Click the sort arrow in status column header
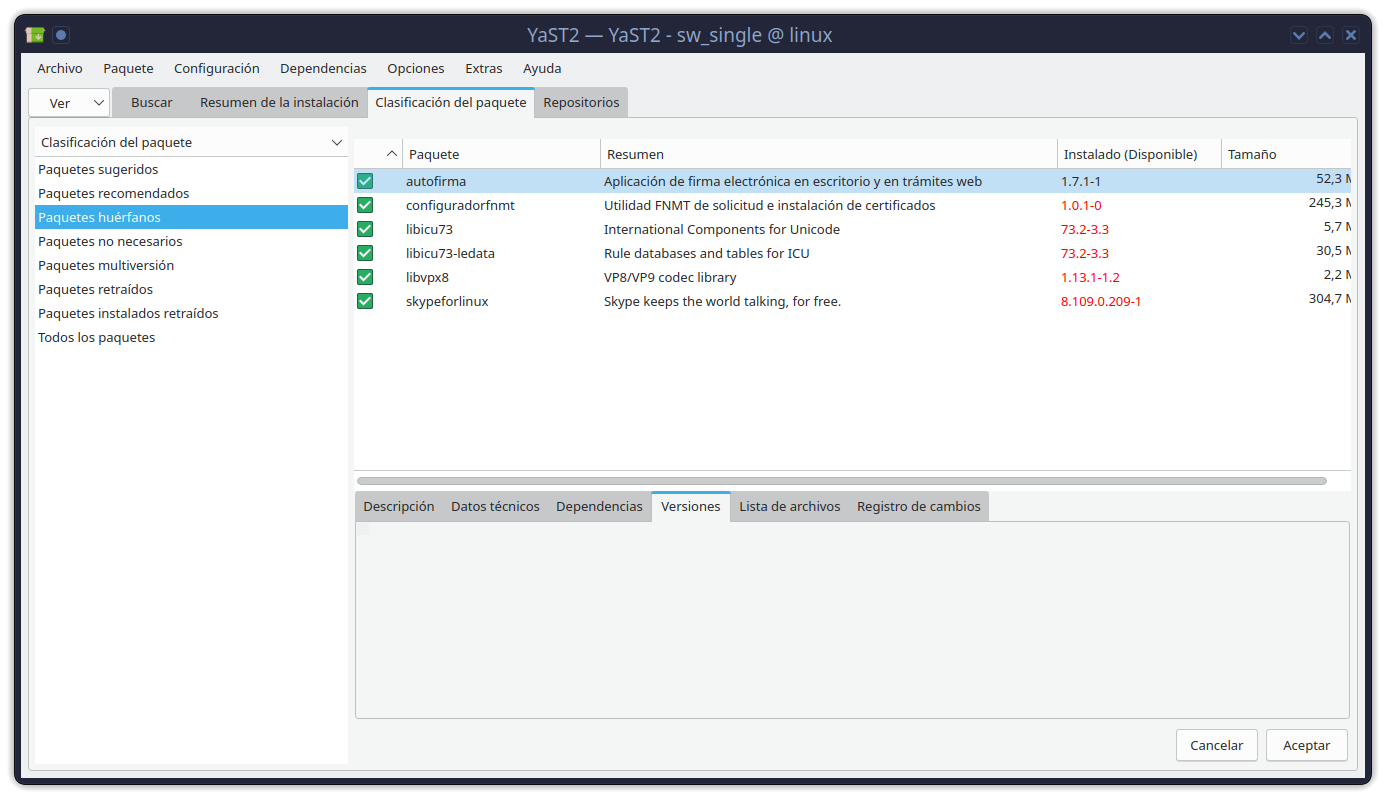The height and width of the screenshot is (799, 1386). 391,154
